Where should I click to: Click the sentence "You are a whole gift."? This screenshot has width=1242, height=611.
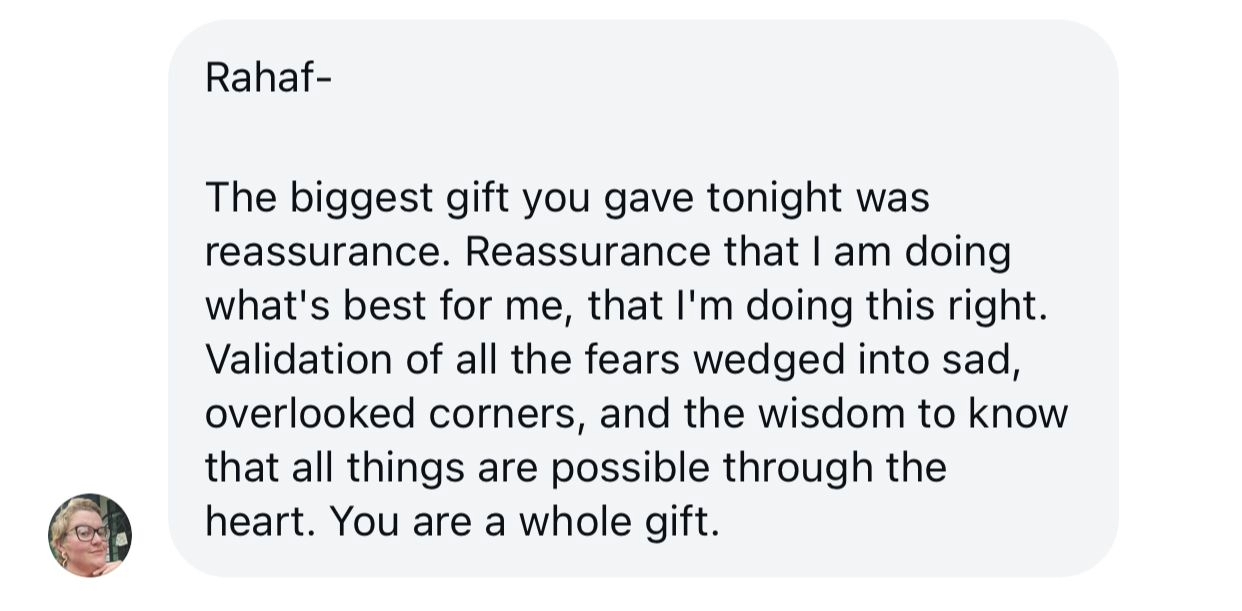pos(524,522)
